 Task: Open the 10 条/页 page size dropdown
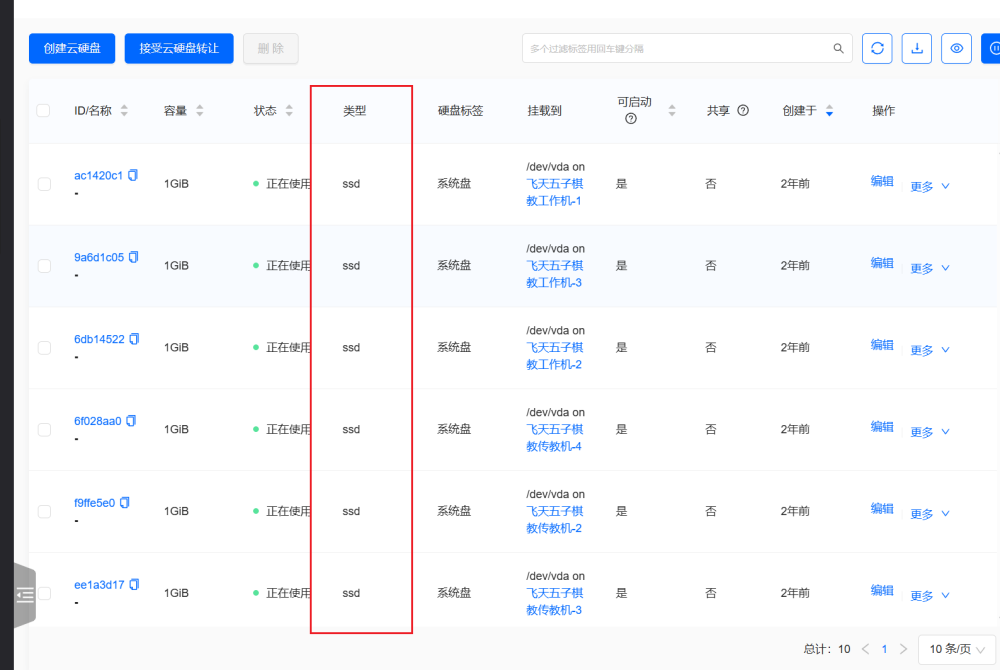pos(957,649)
